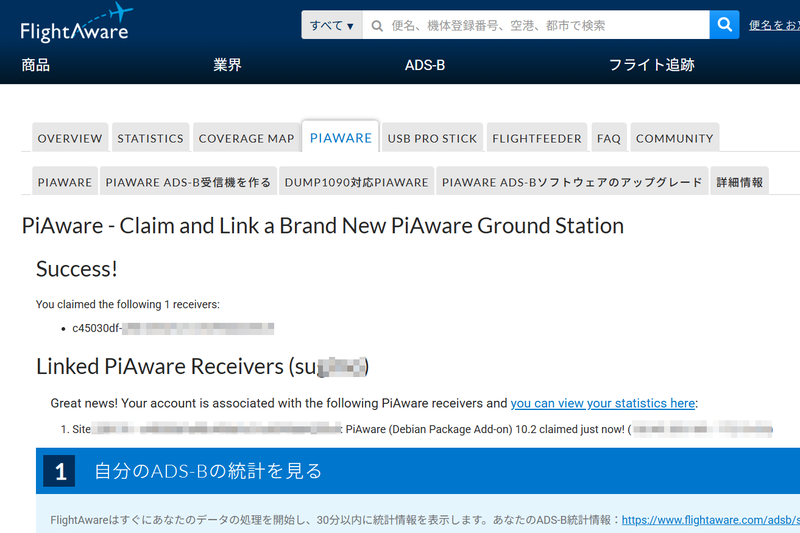The image size is (800, 533).
Task: Open the ADS-B menu
Action: [x=424, y=65]
